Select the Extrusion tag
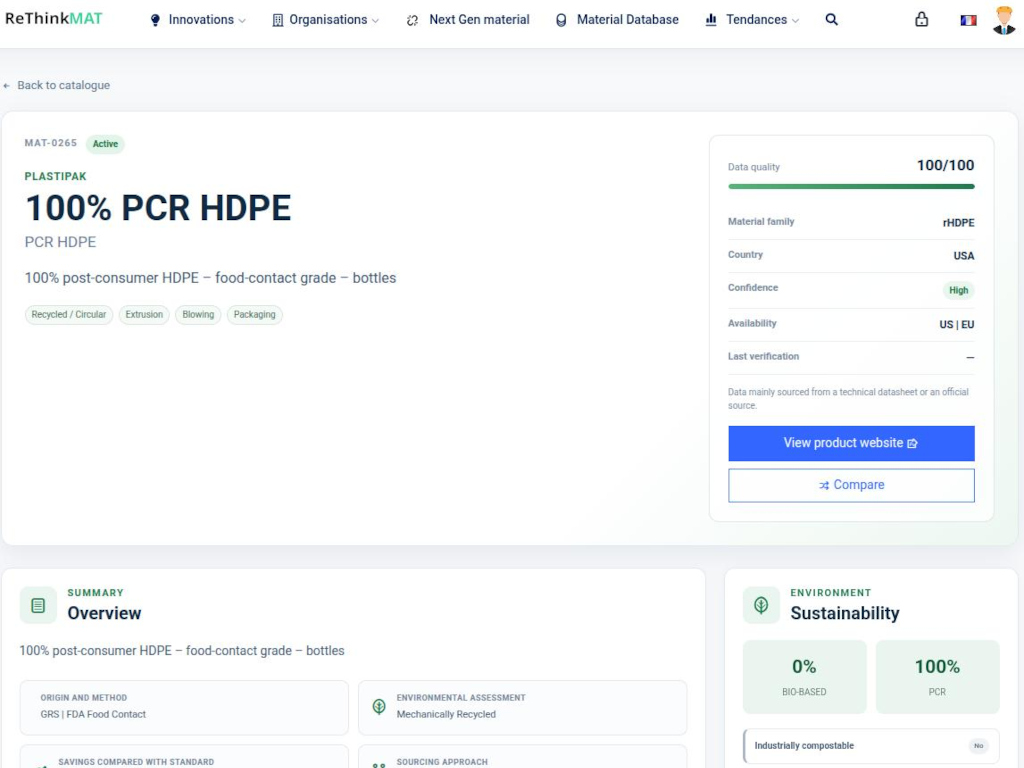The width and height of the screenshot is (1024, 768). point(144,315)
